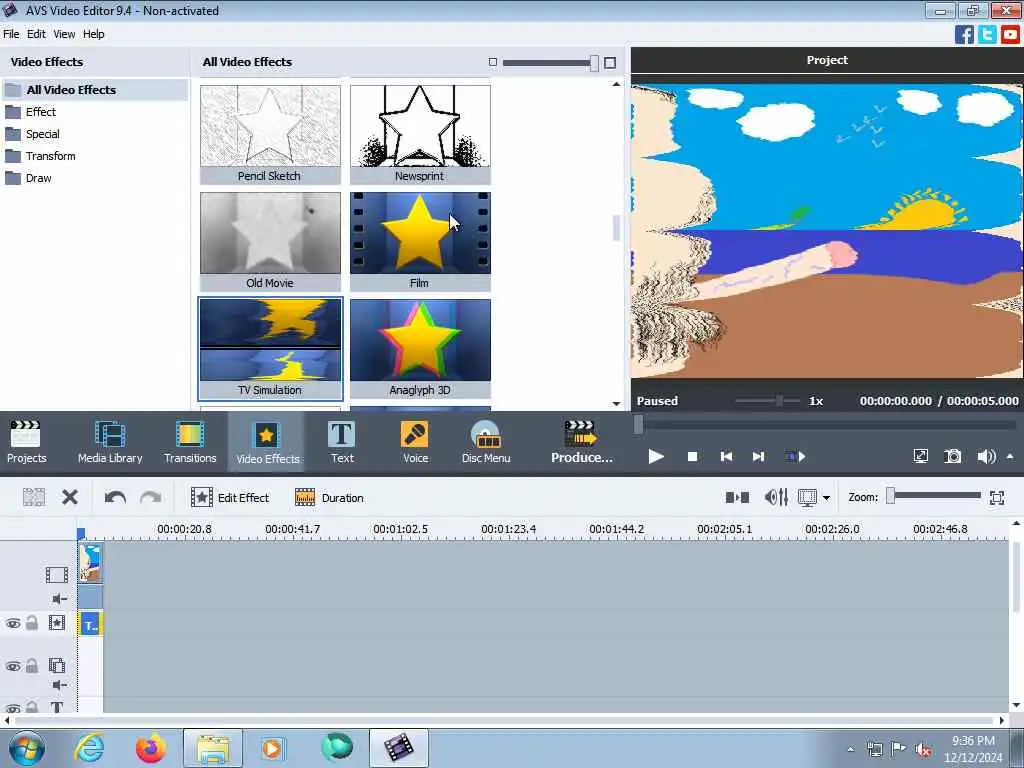The height and width of the screenshot is (768, 1024).
Task: Jump to next frame
Action: (x=758, y=456)
